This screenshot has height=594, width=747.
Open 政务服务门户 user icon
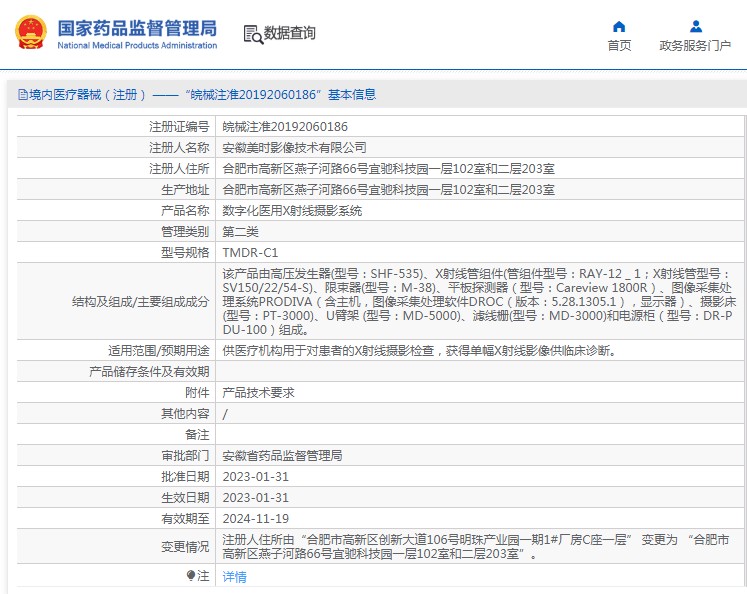[x=696, y=26]
